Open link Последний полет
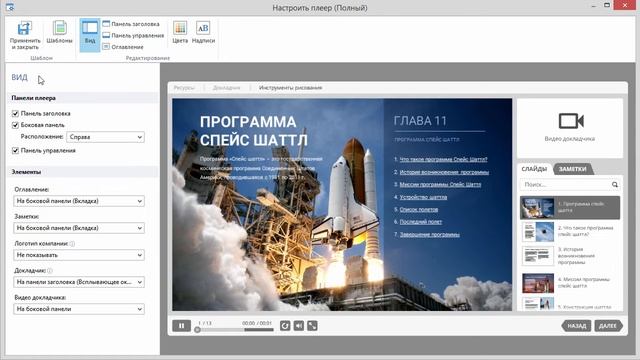 pos(421,222)
